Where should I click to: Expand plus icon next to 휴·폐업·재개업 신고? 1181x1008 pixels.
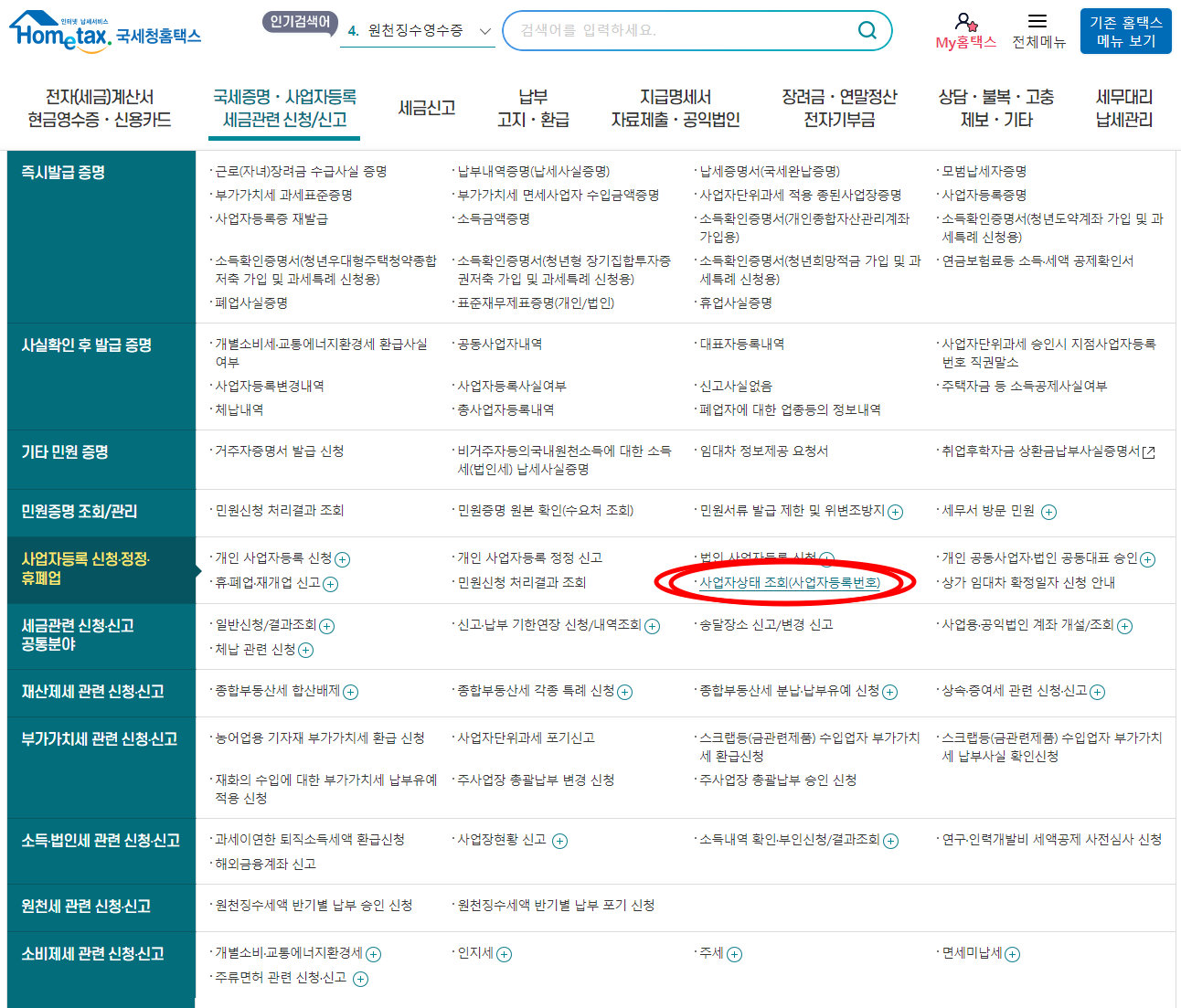[x=331, y=584]
